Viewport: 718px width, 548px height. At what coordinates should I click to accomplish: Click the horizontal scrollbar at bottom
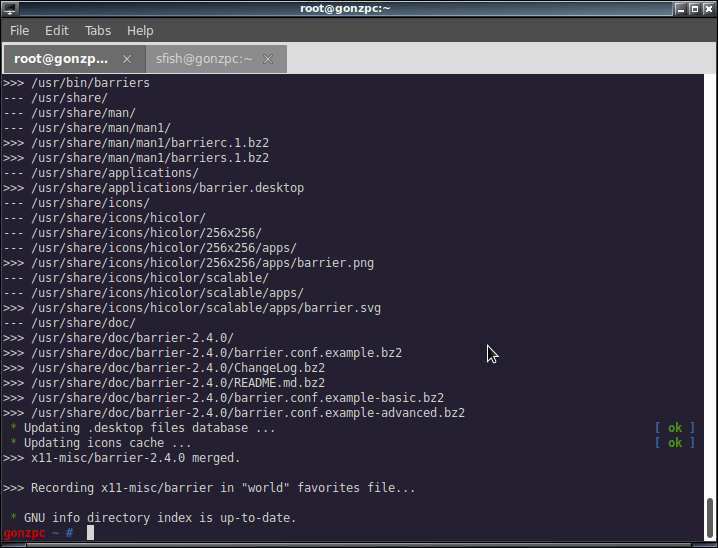[x=357, y=545]
